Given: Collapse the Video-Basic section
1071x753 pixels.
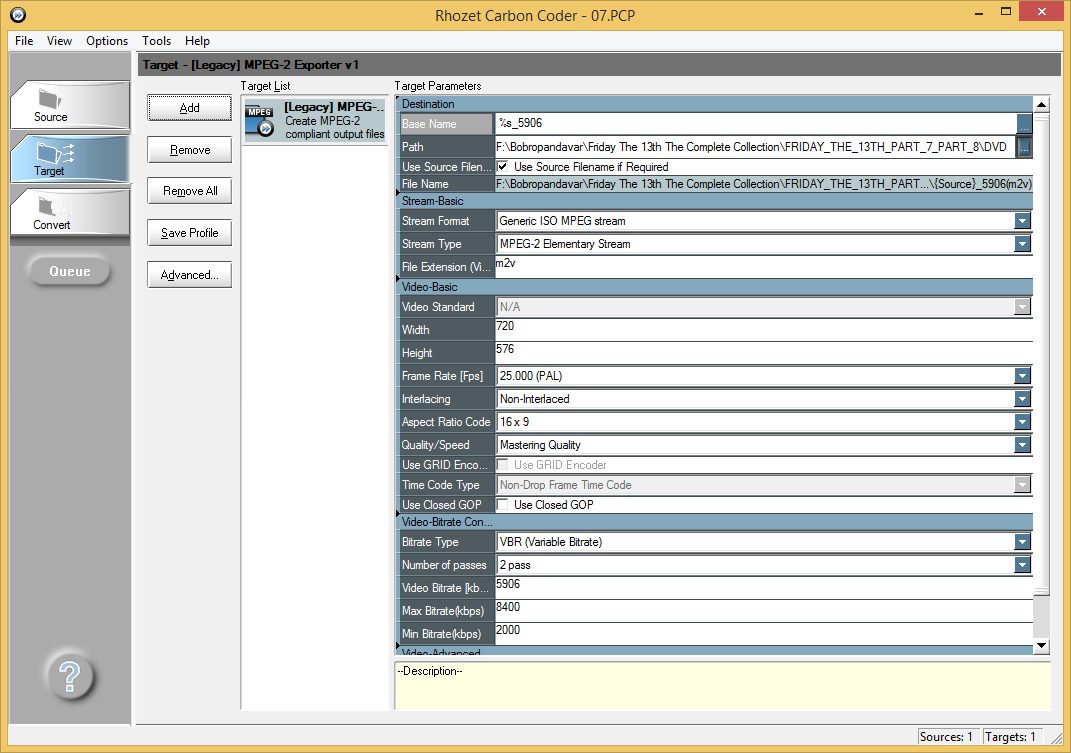Looking at the screenshot, I should point(714,287).
